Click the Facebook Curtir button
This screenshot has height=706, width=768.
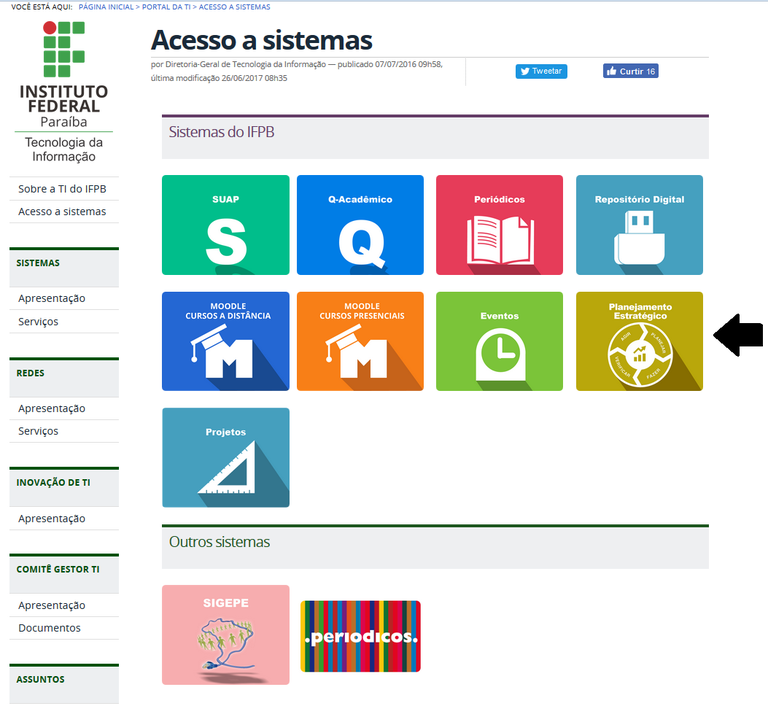point(630,71)
